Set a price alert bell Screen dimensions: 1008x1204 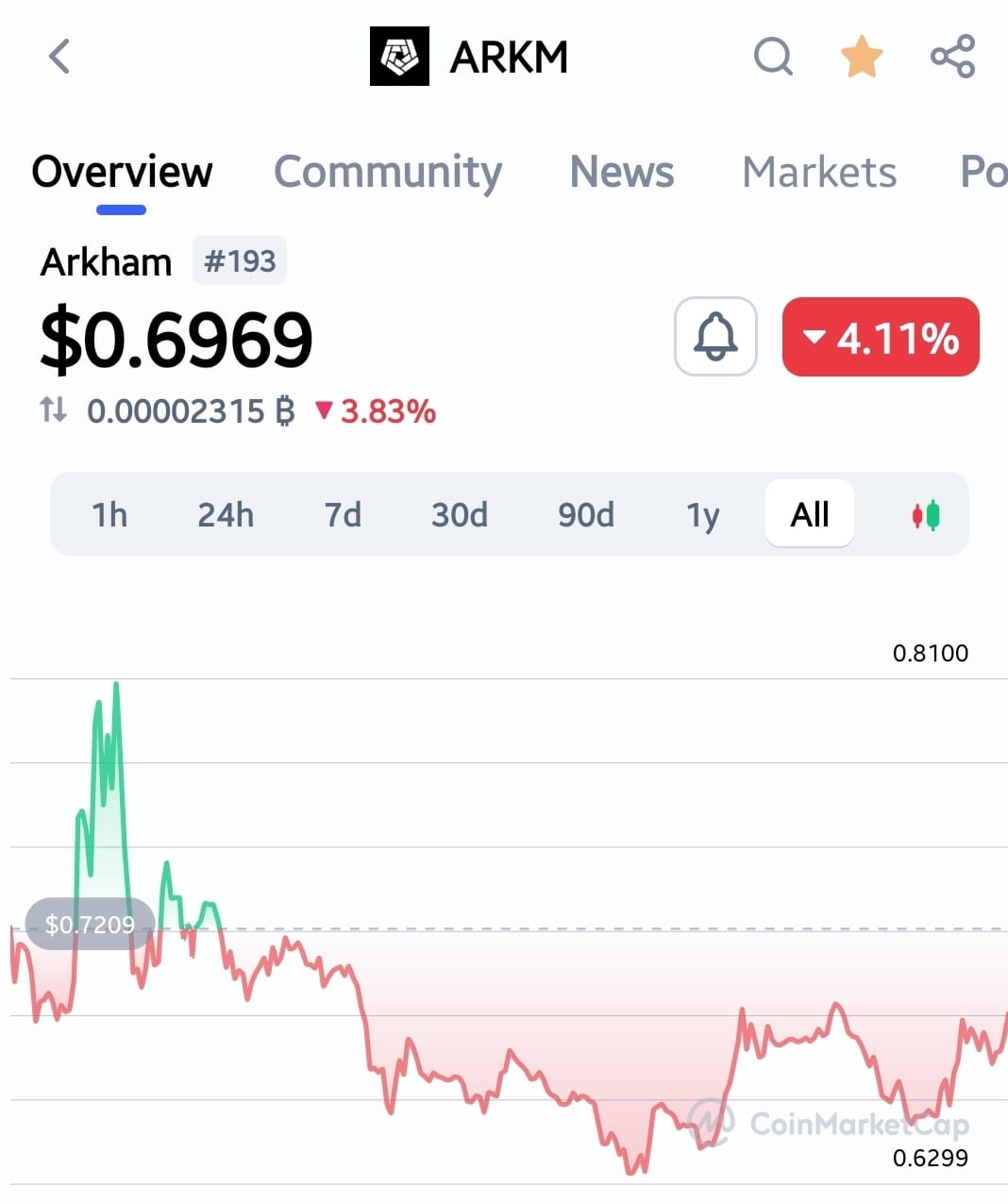(x=715, y=336)
